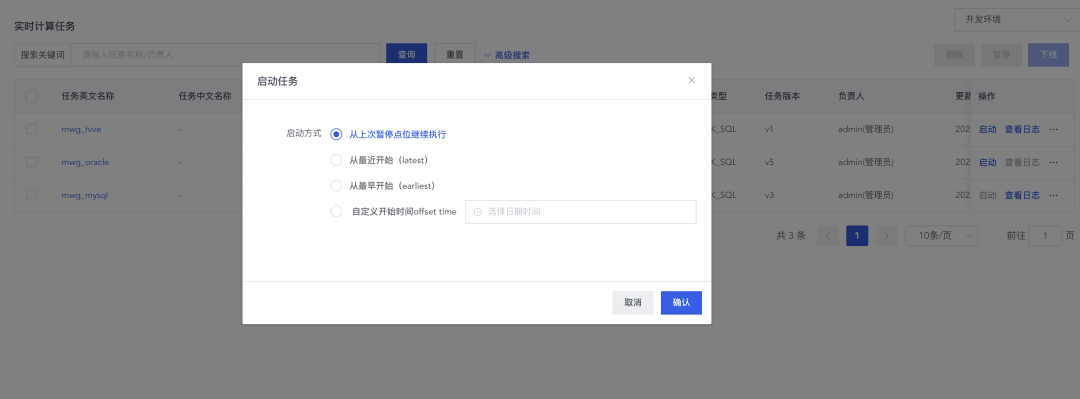Open the more options ellipsis for mwg_mysql row
Viewport: 1080px width, 399px height.
[1054, 195]
